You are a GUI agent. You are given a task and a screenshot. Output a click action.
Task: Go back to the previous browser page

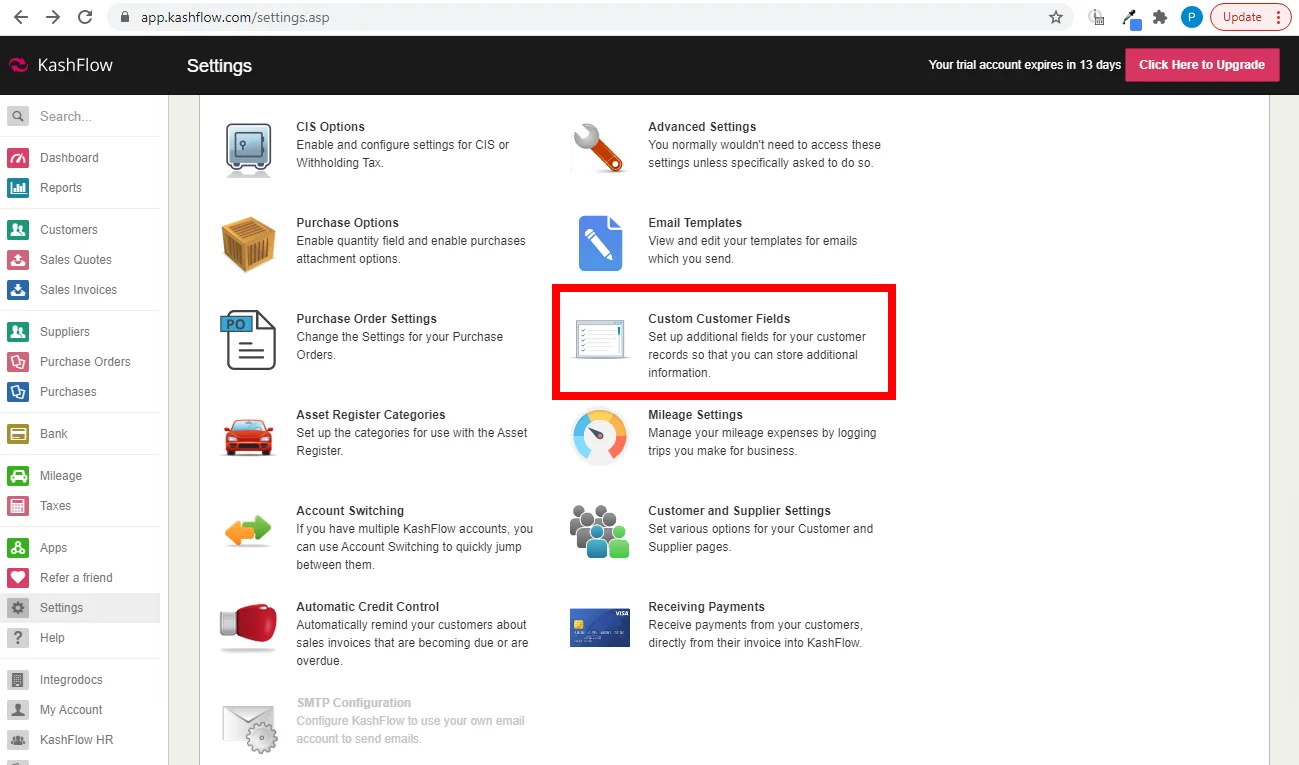click(x=20, y=17)
